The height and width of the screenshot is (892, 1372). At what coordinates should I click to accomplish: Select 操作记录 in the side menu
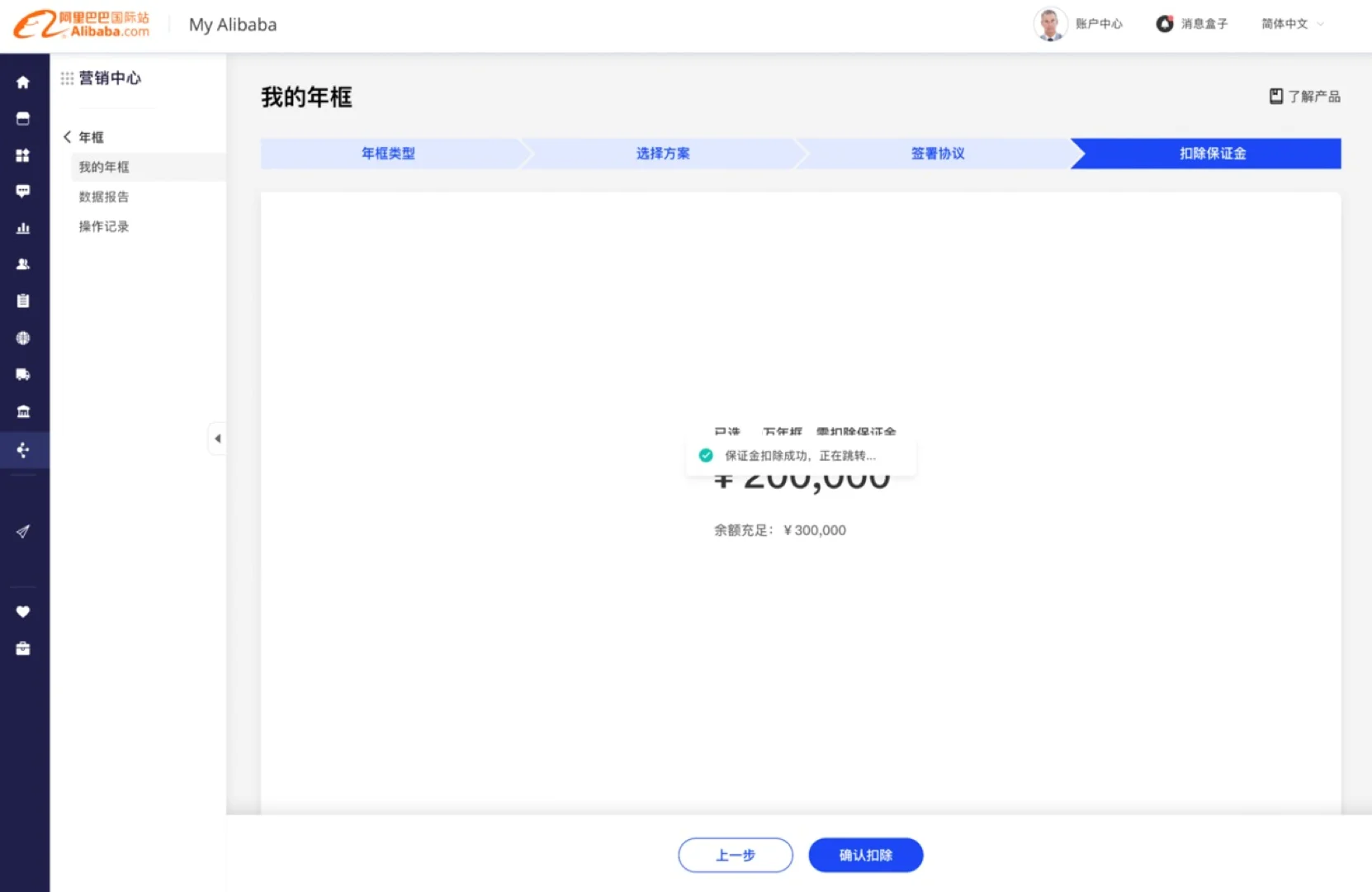click(x=104, y=226)
